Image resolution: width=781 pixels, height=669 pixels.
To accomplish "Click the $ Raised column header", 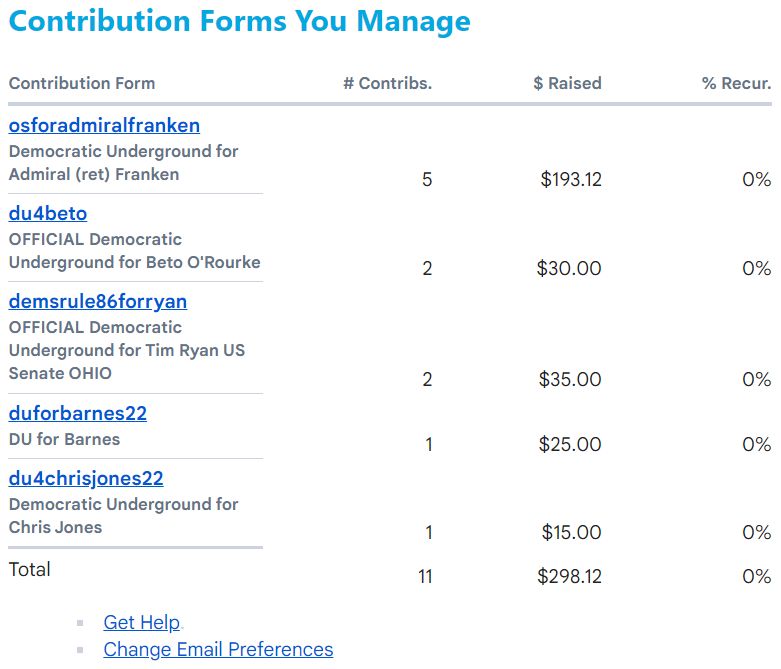I will point(567,83).
